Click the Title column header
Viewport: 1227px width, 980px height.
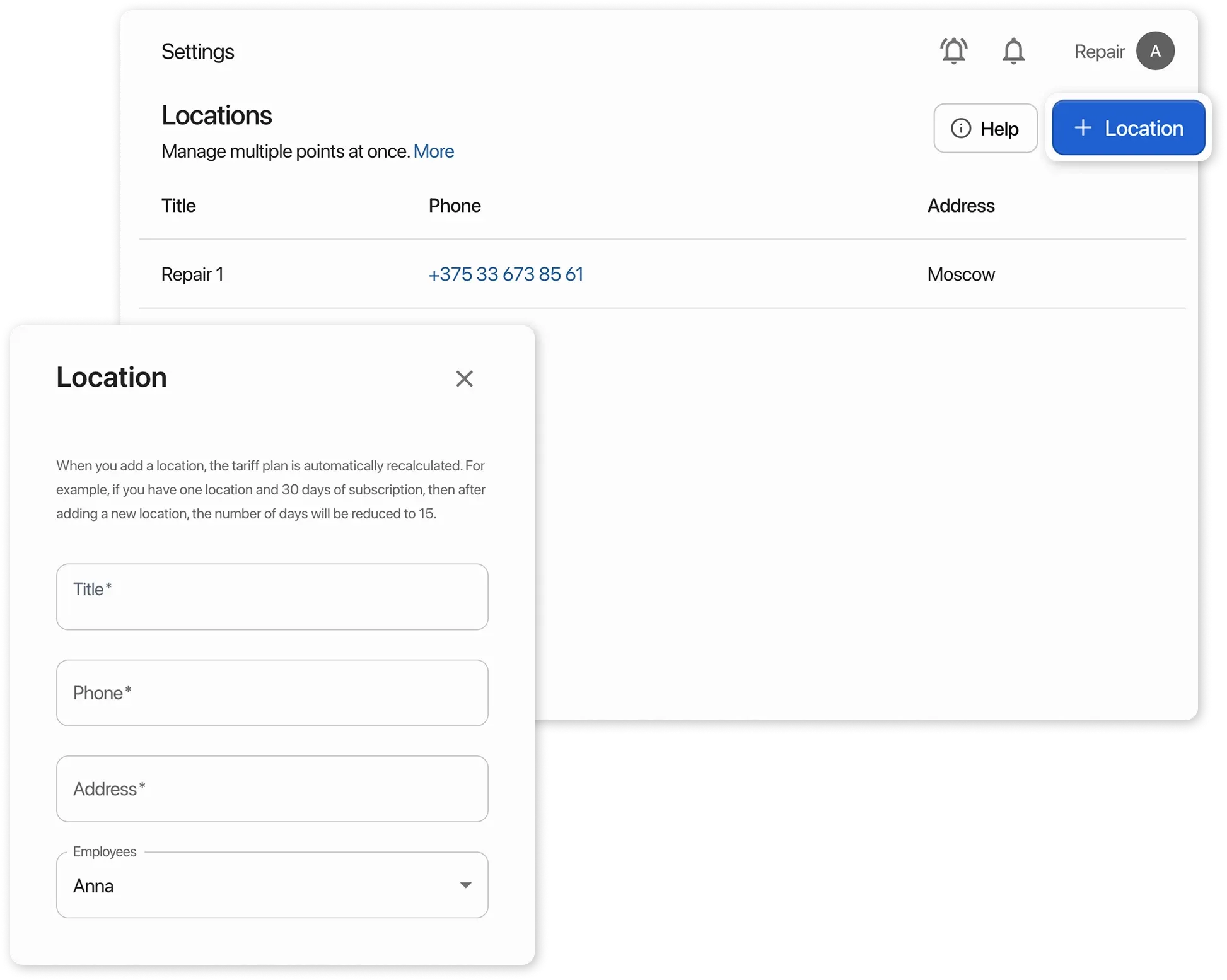coord(178,206)
